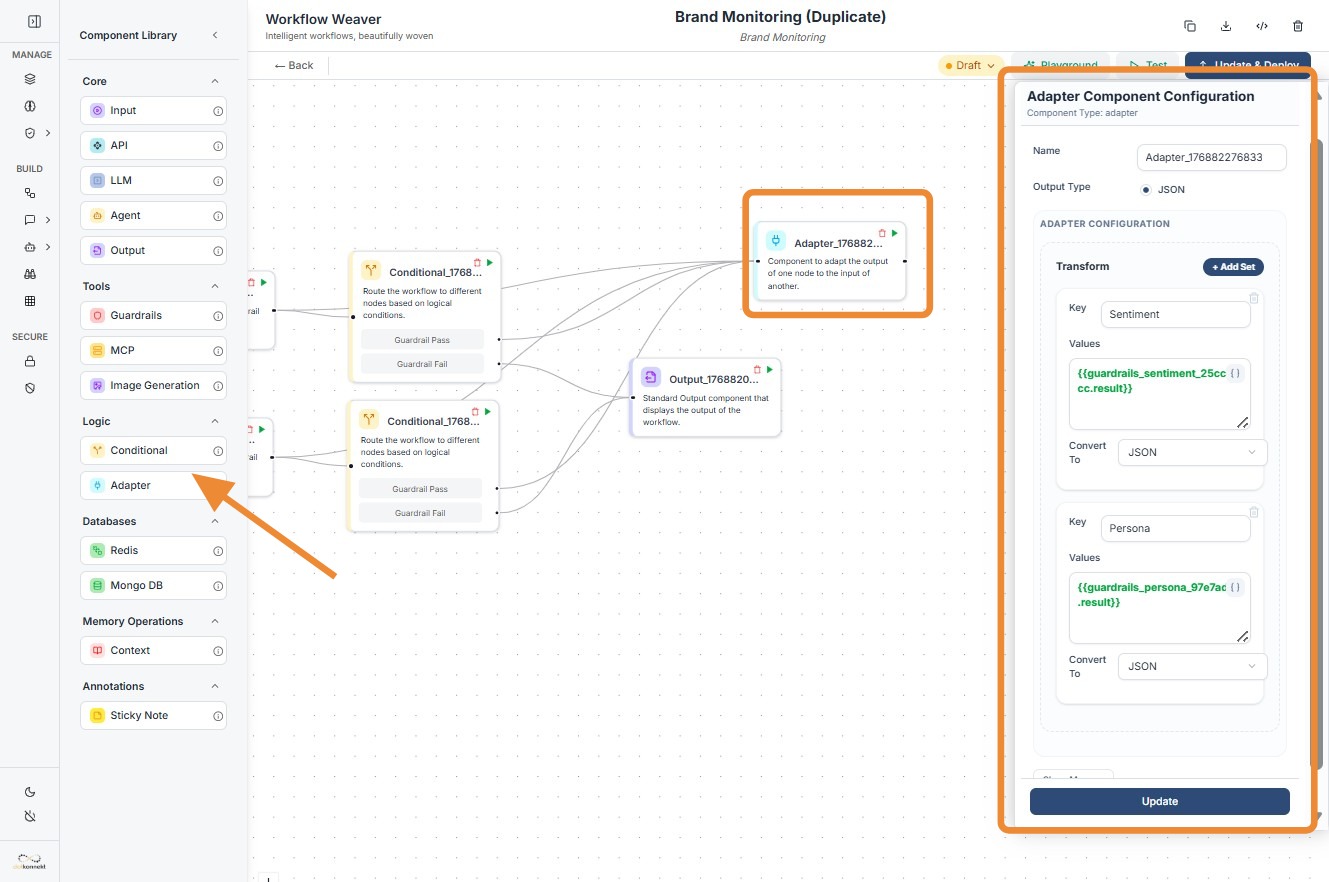
Task: Focus the adapter Name input field
Action: (x=1212, y=157)
